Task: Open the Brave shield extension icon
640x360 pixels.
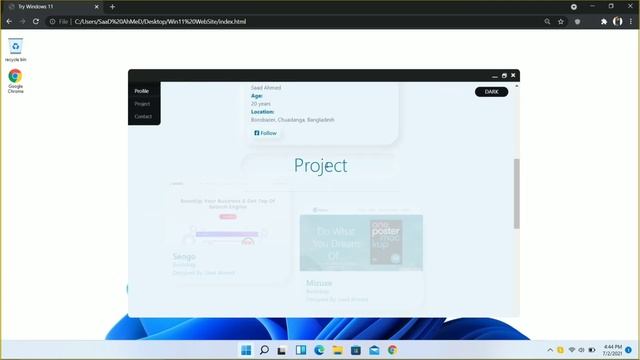Action: pyautogui.click(x=577, y=21)
